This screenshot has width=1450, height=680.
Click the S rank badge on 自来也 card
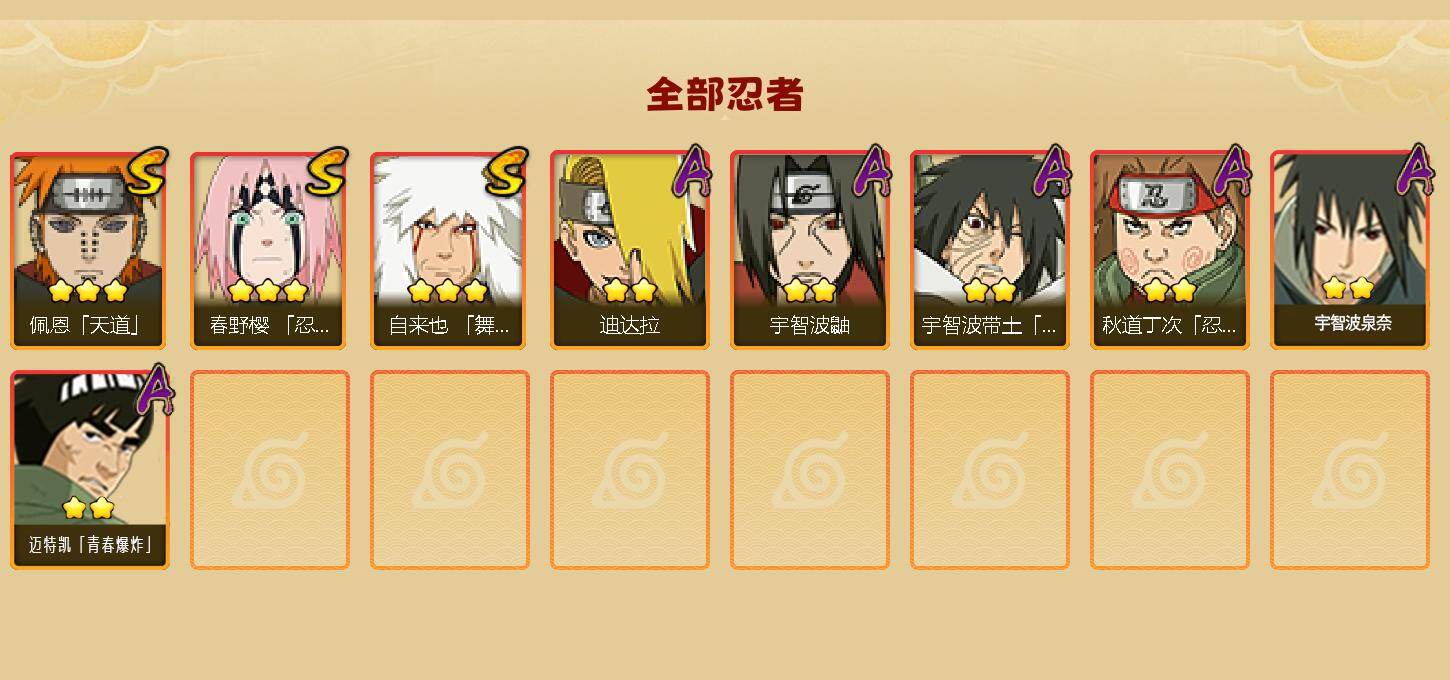click(x=507, y=172)
